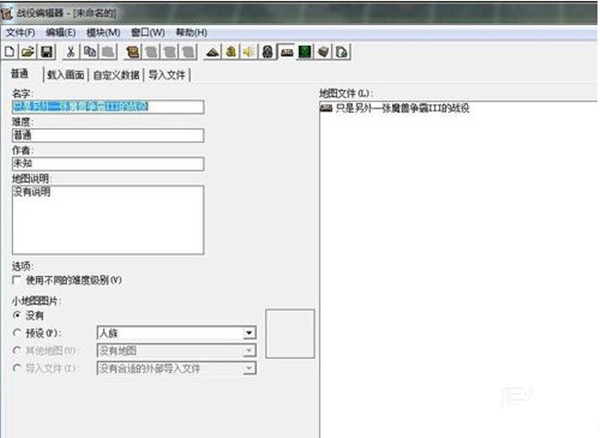
Task: Open the Terrain Editor mountain icon
Action: [x=212, y=52]
